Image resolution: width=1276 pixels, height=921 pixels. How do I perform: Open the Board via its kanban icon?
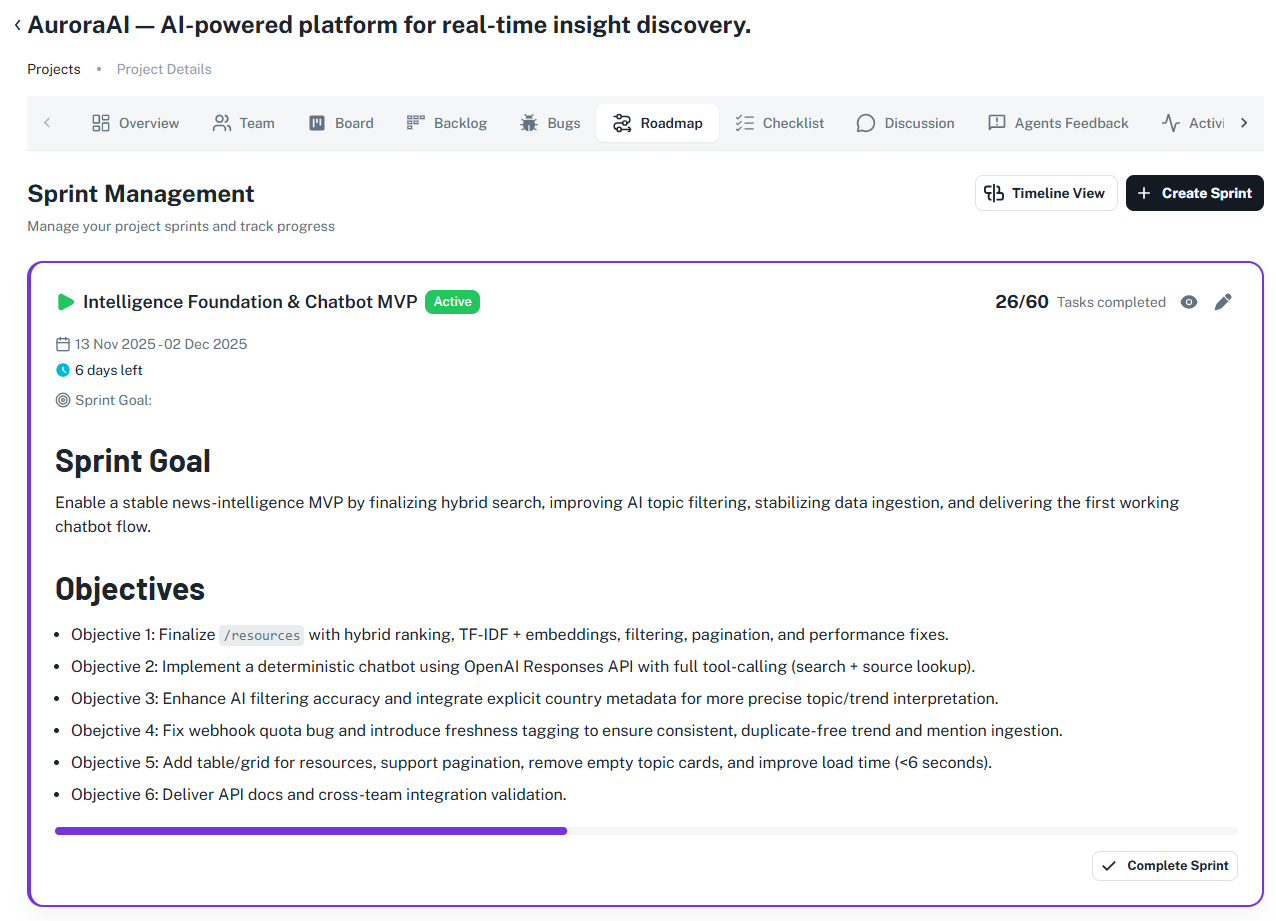click(317, 122)
